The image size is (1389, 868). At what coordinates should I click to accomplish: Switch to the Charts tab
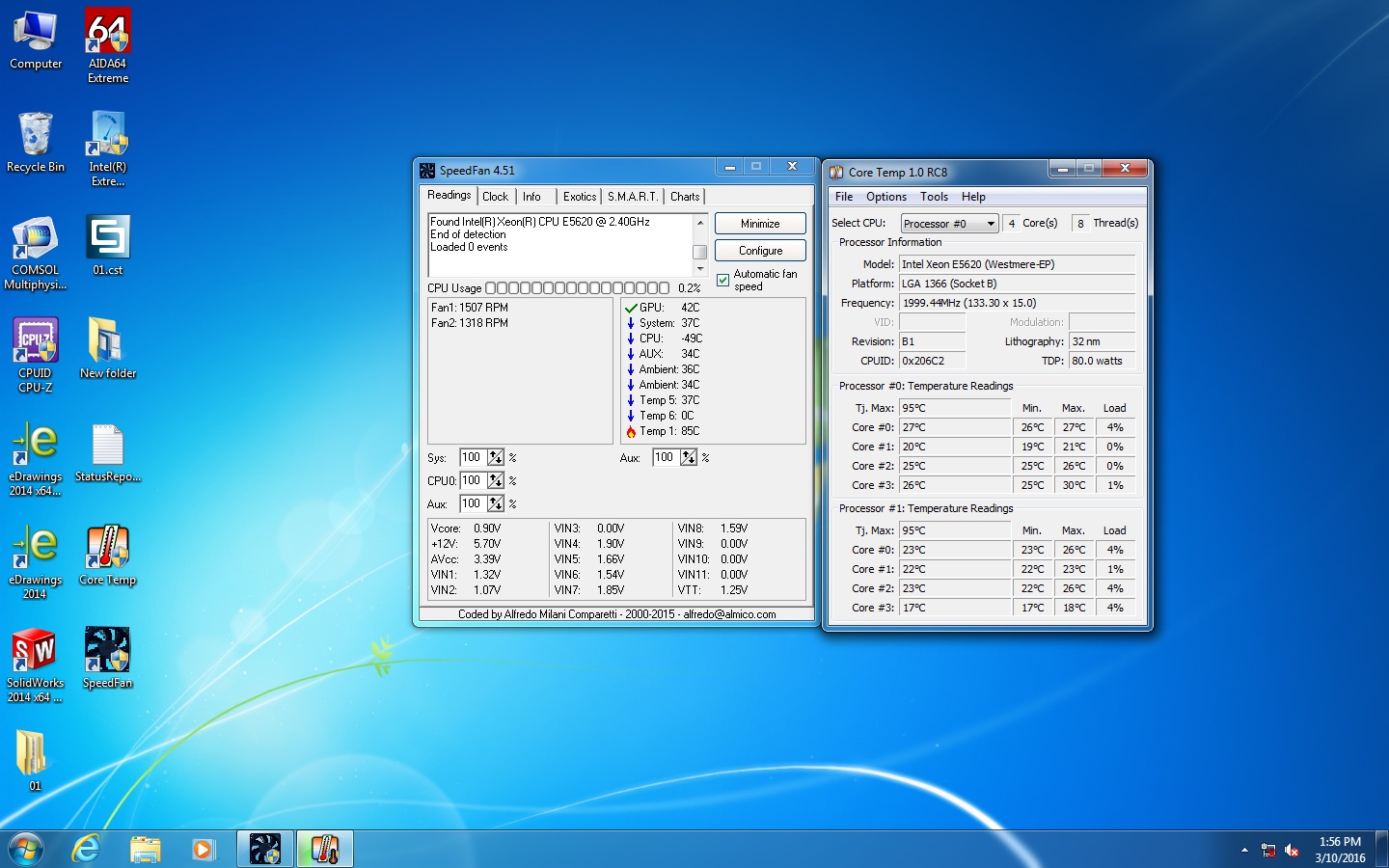point(685,197)
